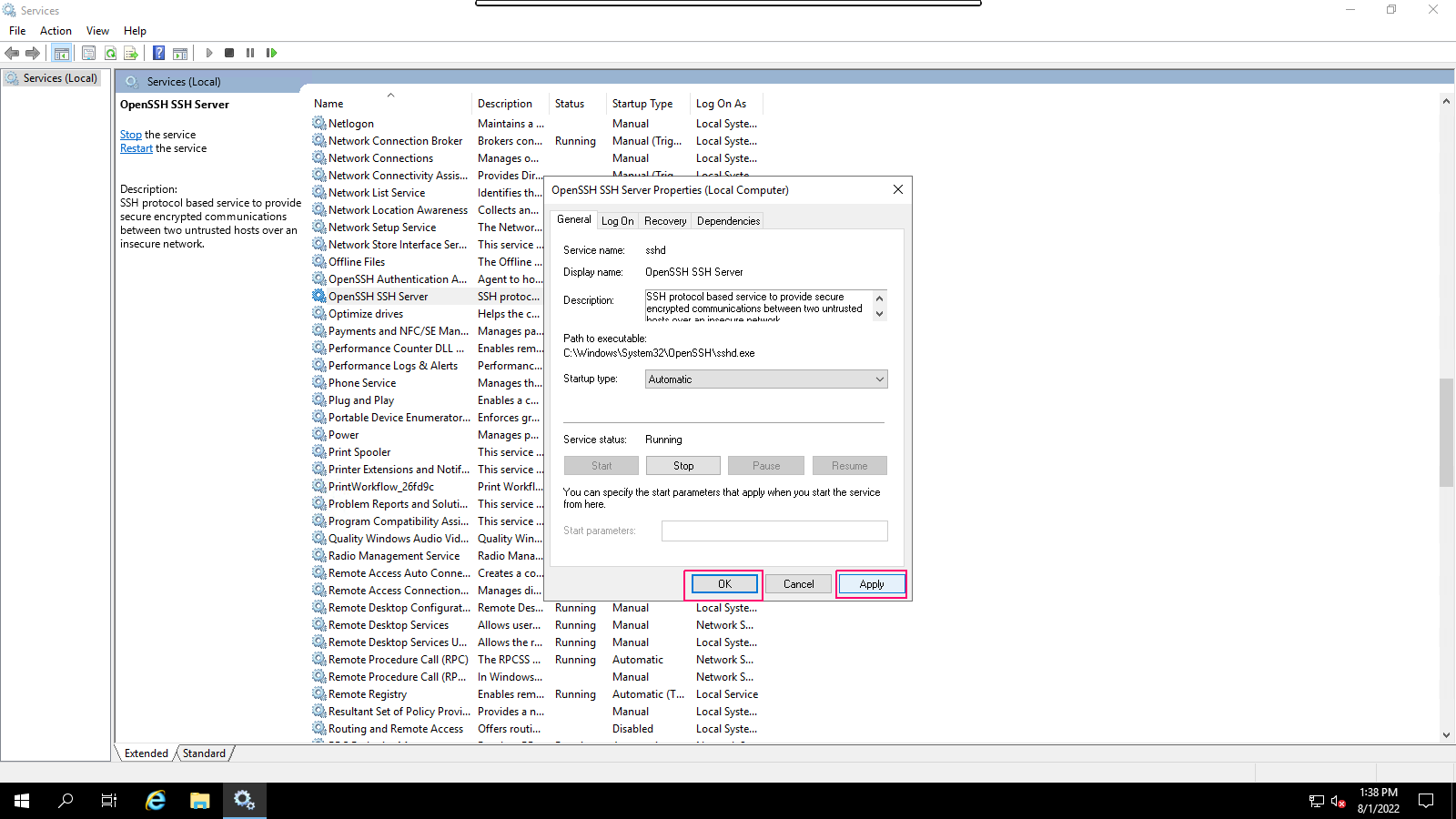Click Cancel in the properties dialog
1456x819 pixels.
click(x=798, y=584)
